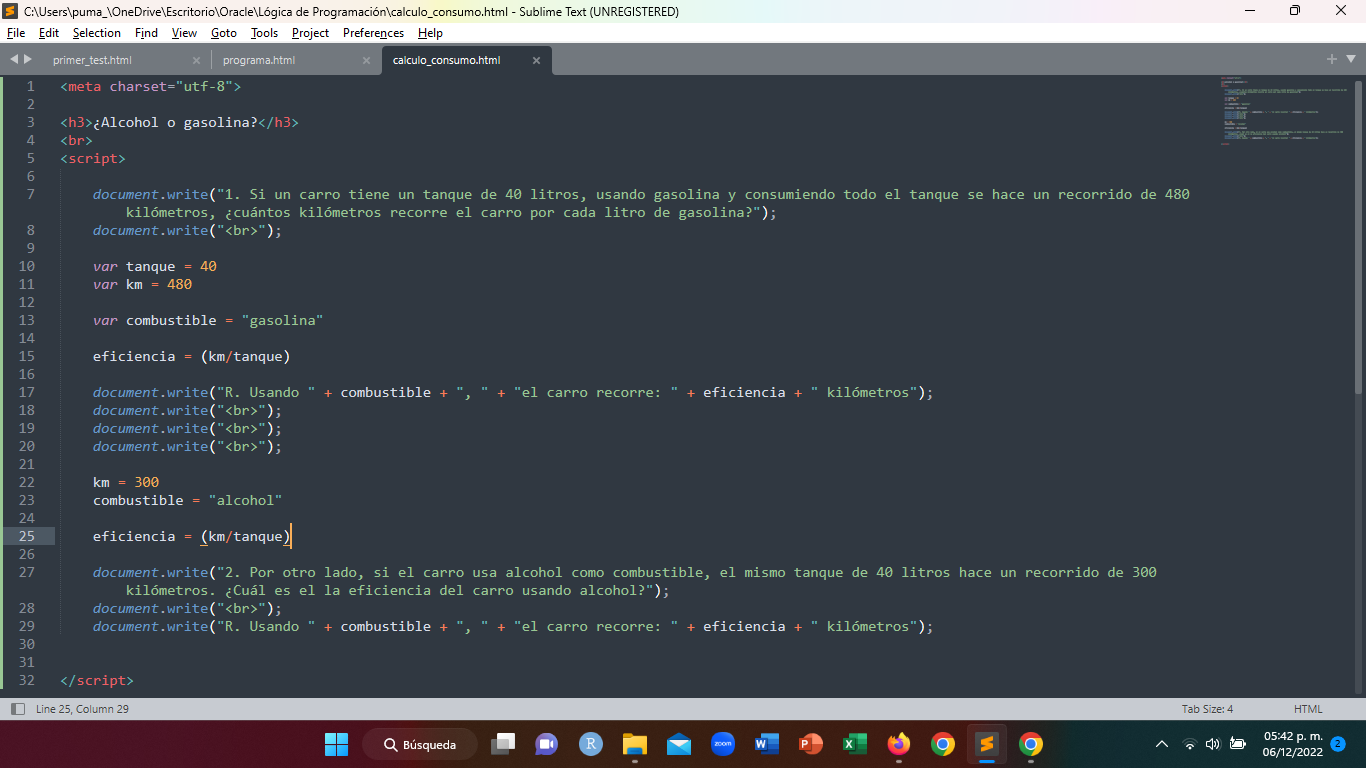
Task: Click the closing </script> tag
Action: [97, 680]
